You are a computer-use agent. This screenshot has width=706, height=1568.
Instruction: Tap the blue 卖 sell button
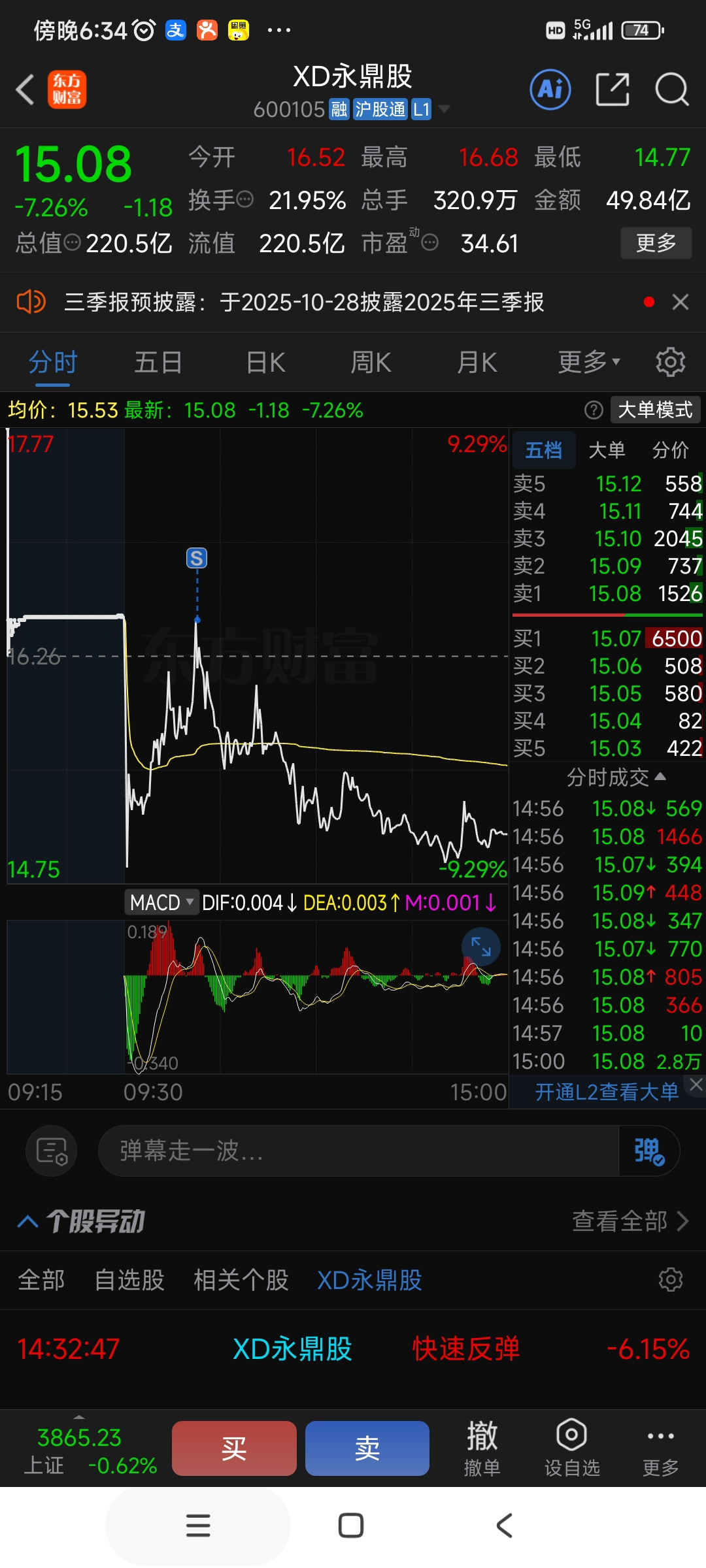point(367,1448)
